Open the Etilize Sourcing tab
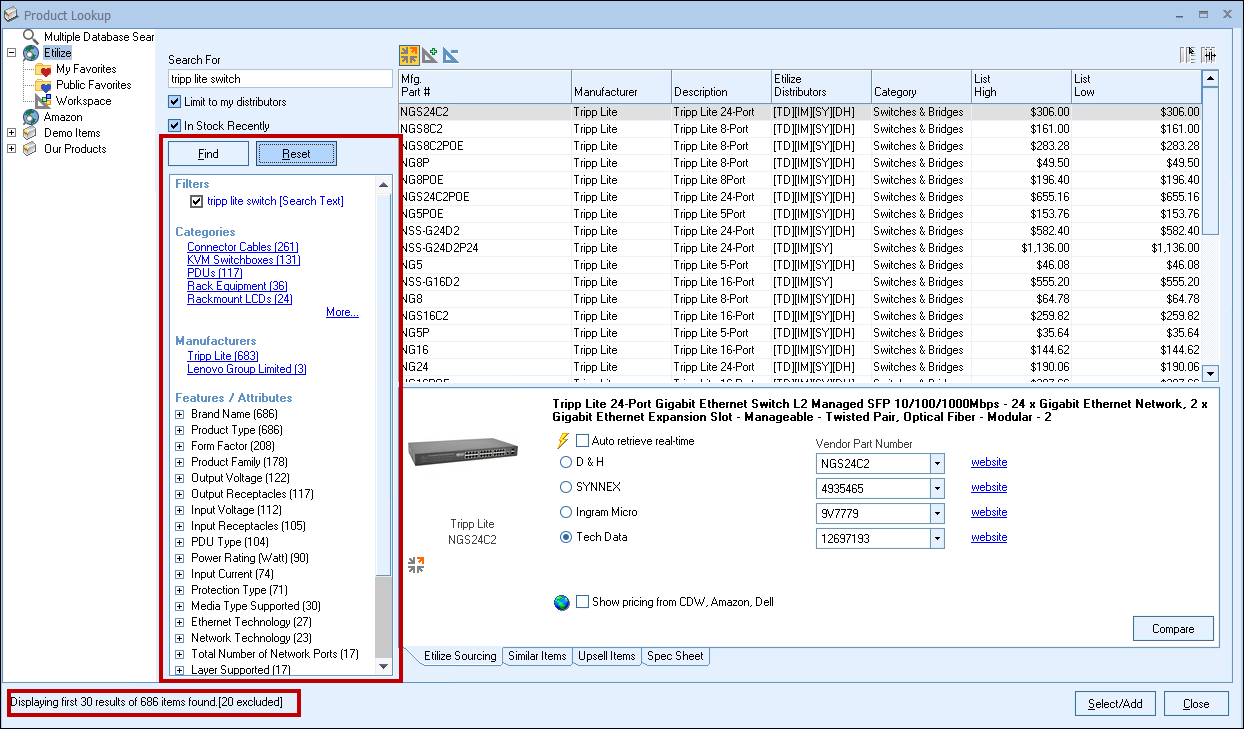Viewport: 1244px width, 729px height. 458,656
